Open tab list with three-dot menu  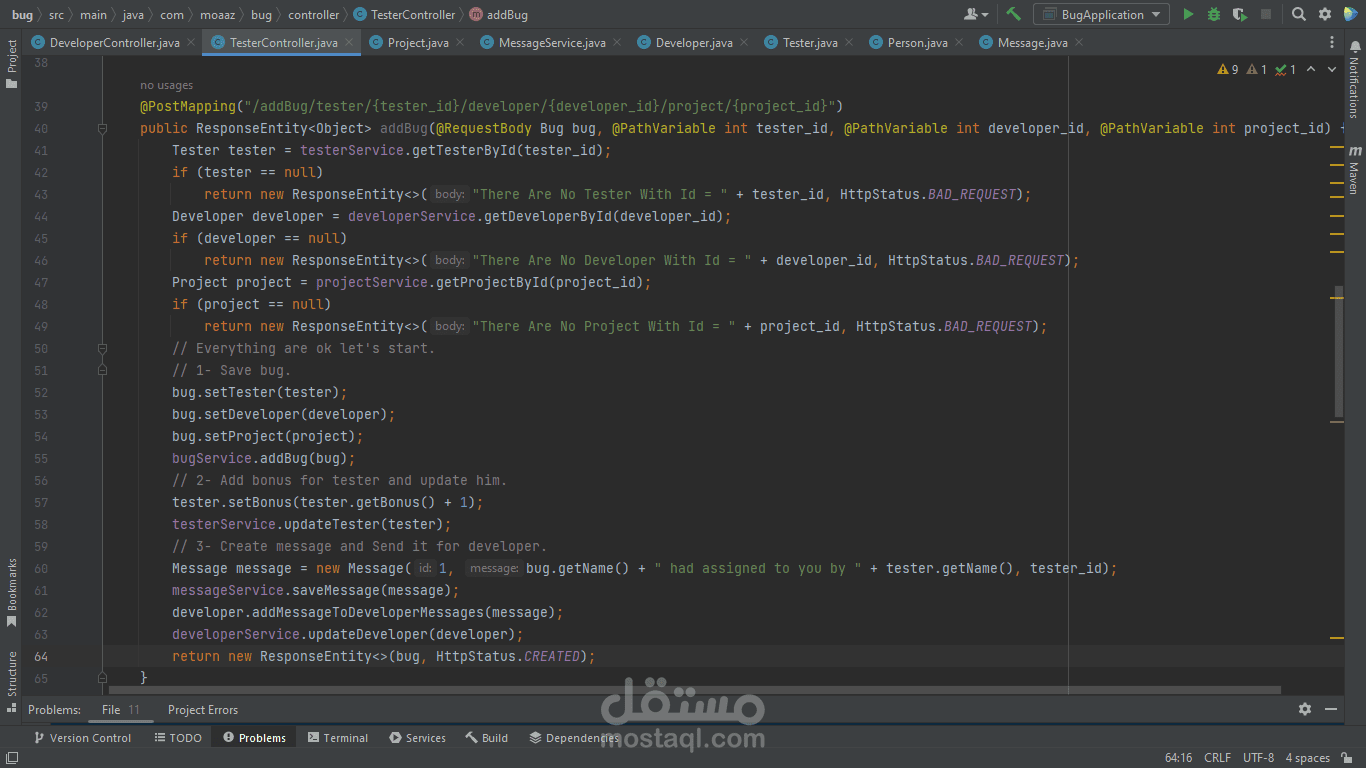pos(1332,42)
